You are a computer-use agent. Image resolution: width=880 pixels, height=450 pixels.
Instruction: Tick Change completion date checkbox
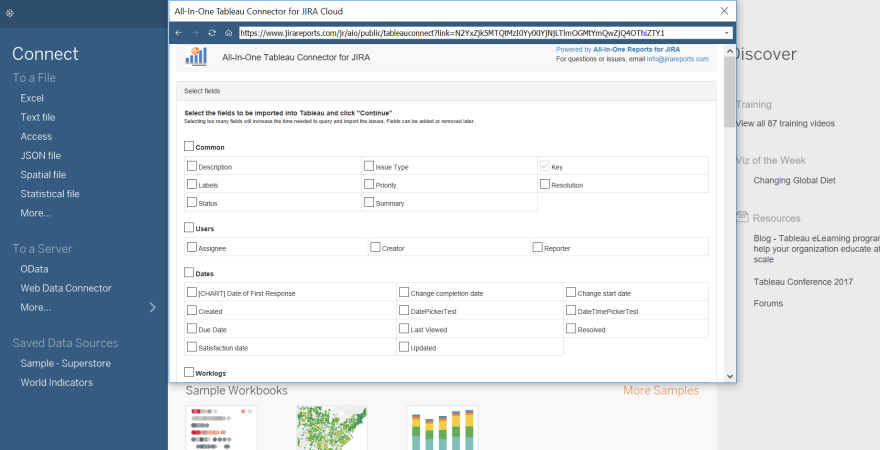[x=404, y=292]
